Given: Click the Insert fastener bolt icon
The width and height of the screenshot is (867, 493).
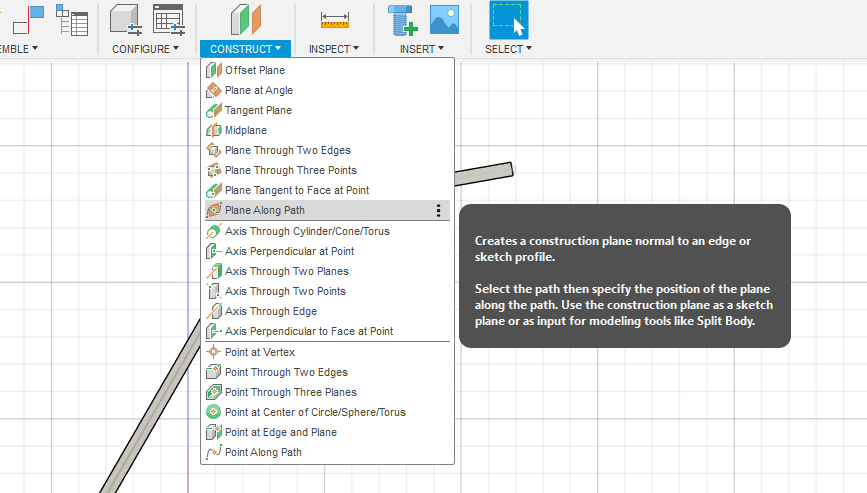Looking at the screenshot, I should tap(402, 20).
